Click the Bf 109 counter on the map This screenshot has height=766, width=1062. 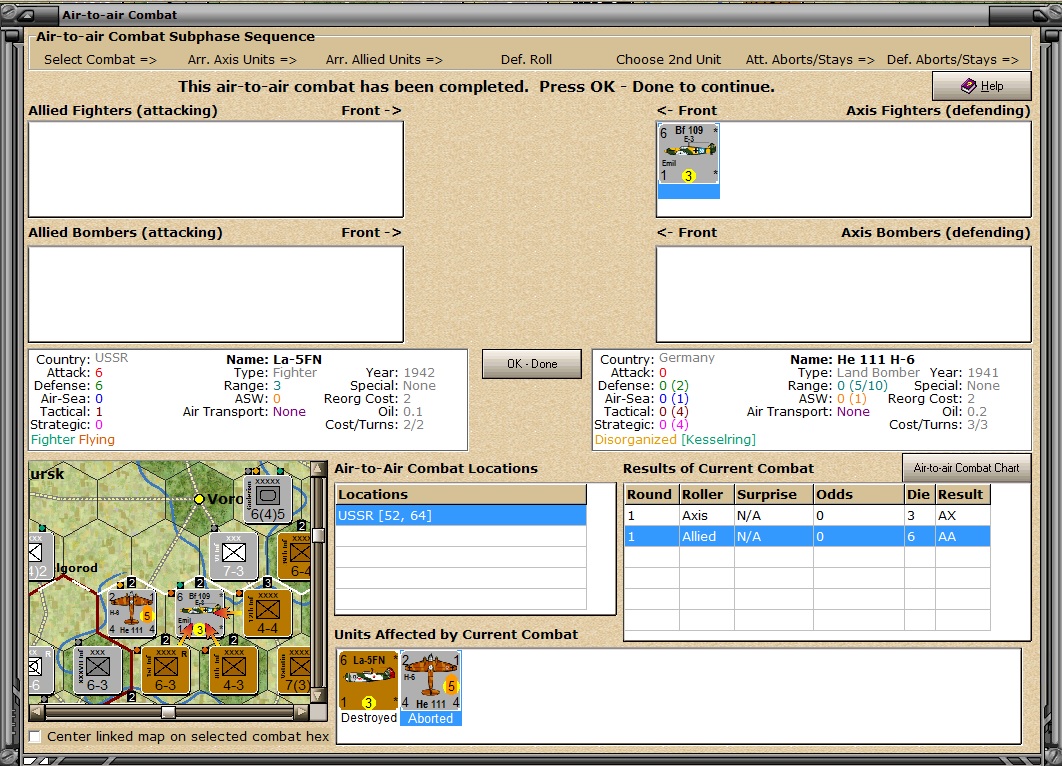pos(200,613)
